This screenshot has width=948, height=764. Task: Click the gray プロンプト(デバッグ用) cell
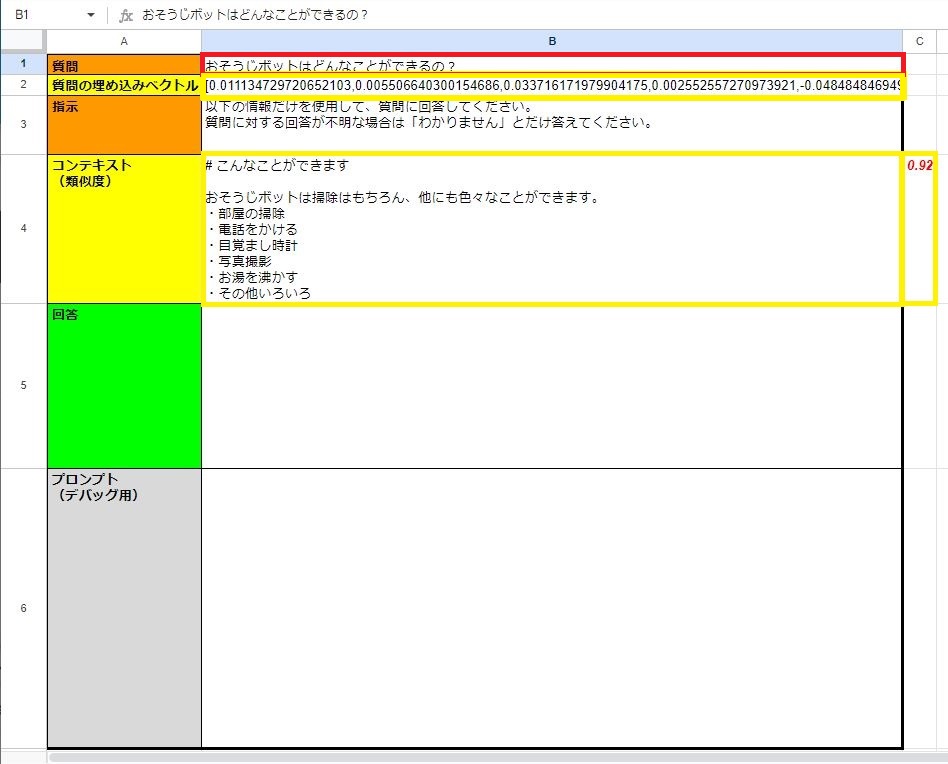[x=124, y=608]
